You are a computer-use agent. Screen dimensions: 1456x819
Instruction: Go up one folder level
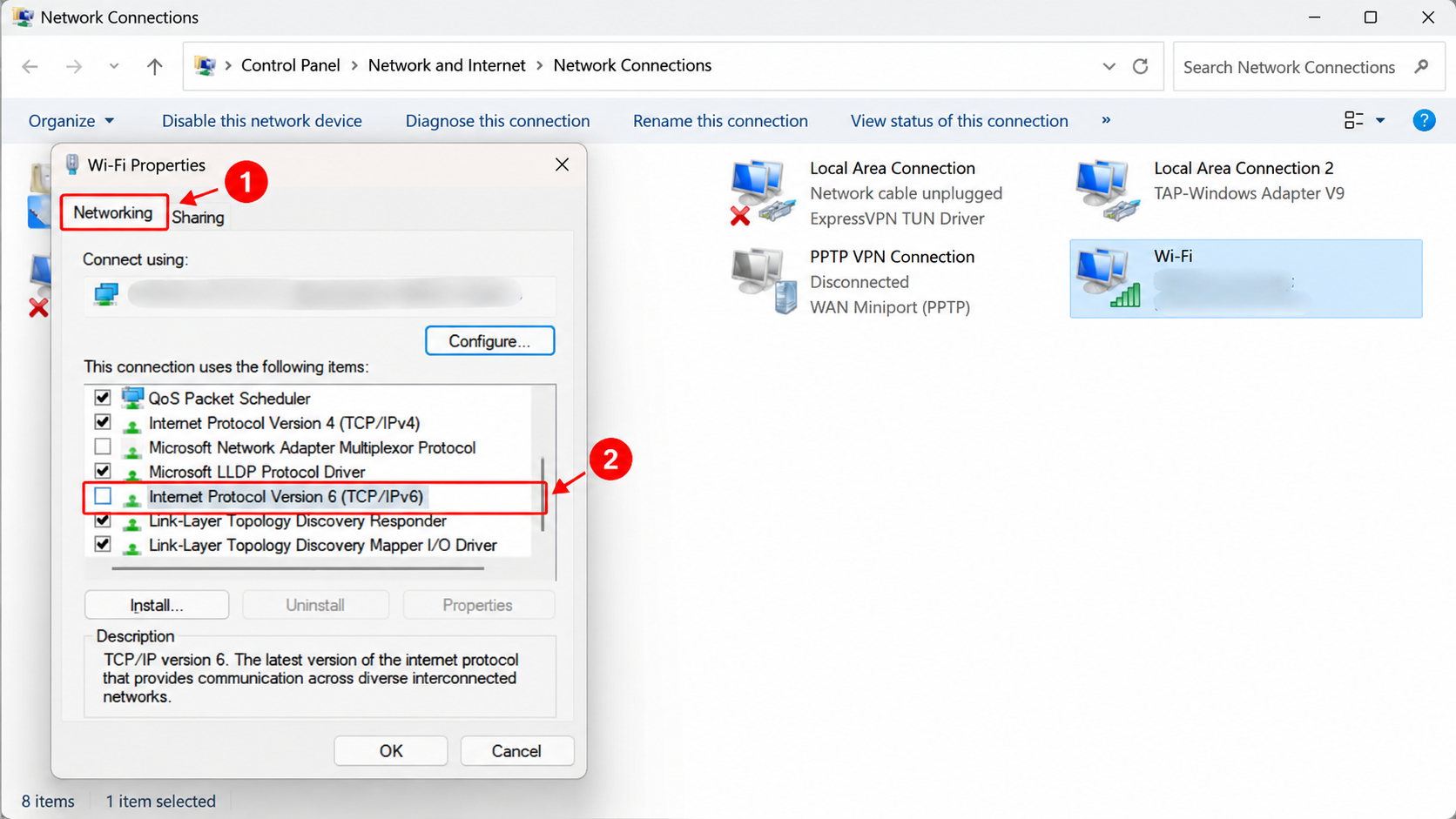tap(155, 66)
